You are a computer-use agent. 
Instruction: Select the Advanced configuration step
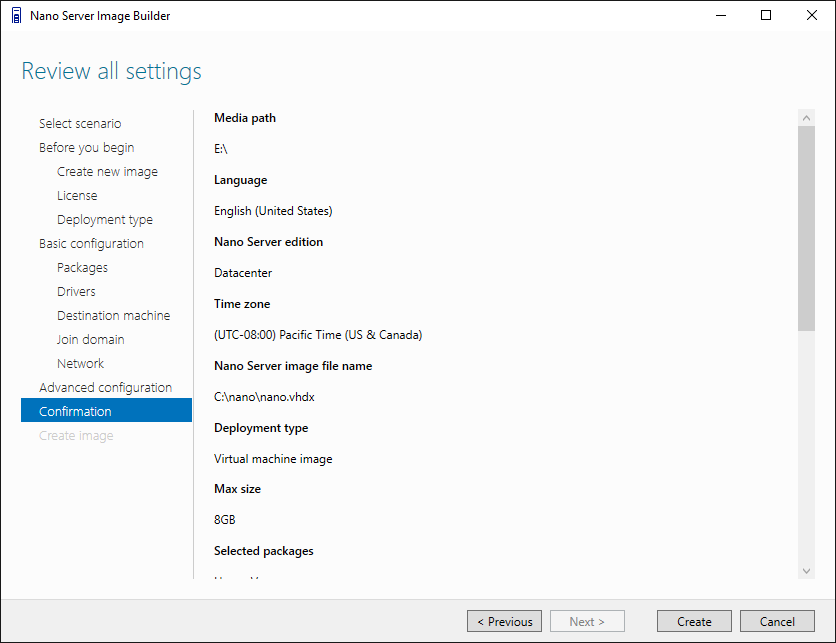tap(106, 388)
